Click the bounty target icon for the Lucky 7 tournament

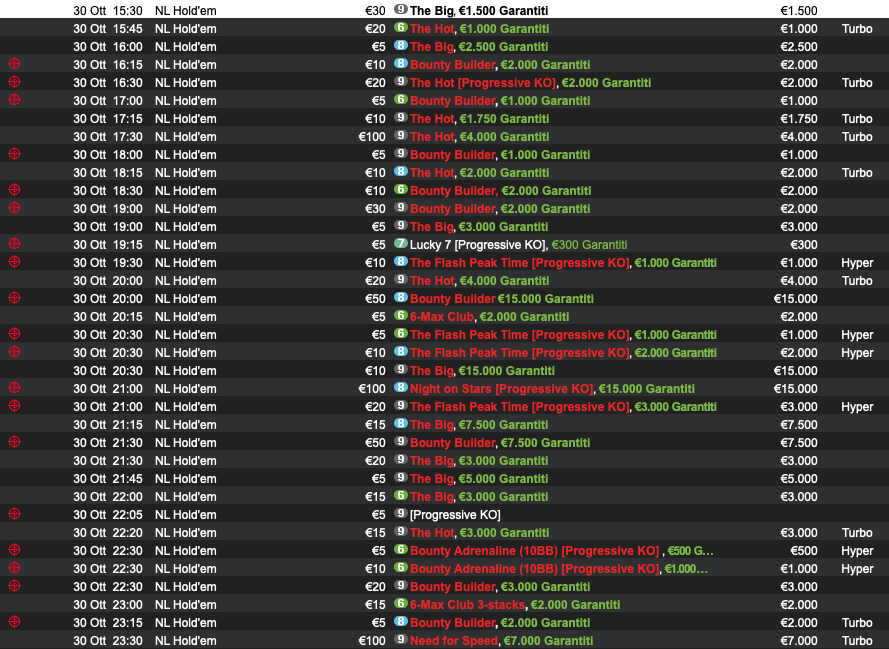[x=15, y=244]
